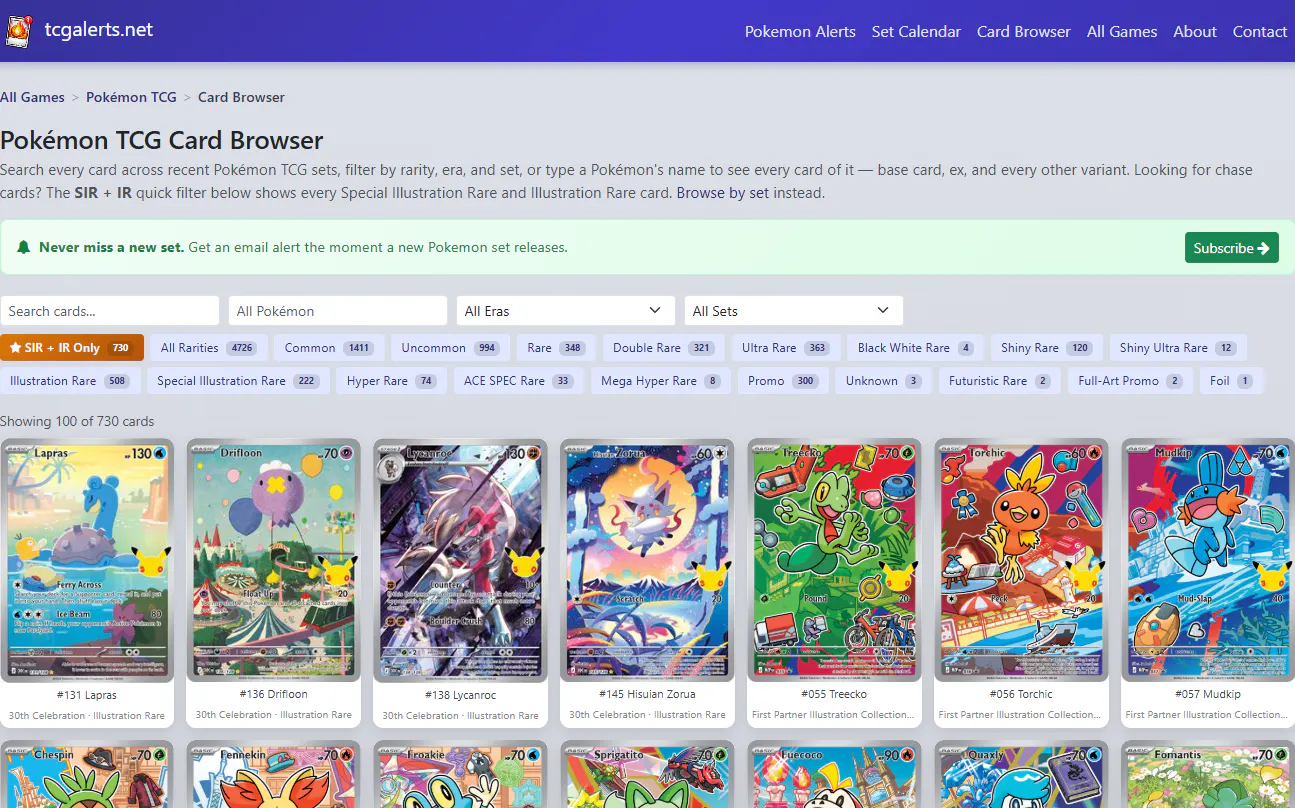Screen dimensions: 1295x808
Task: Select the All Rarities filter chip
Action: tap(208, 348)
